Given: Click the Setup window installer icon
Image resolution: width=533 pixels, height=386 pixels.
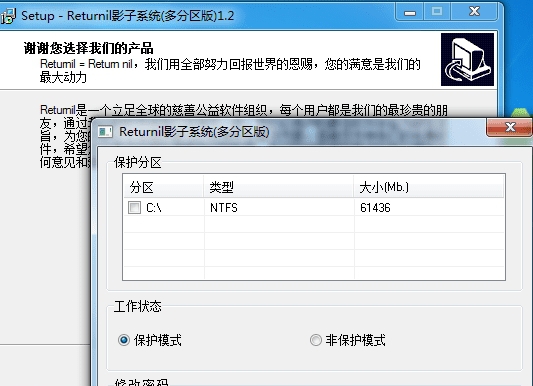Looking at the screenshot, I should pyautogui.click(x=8, y=16).
